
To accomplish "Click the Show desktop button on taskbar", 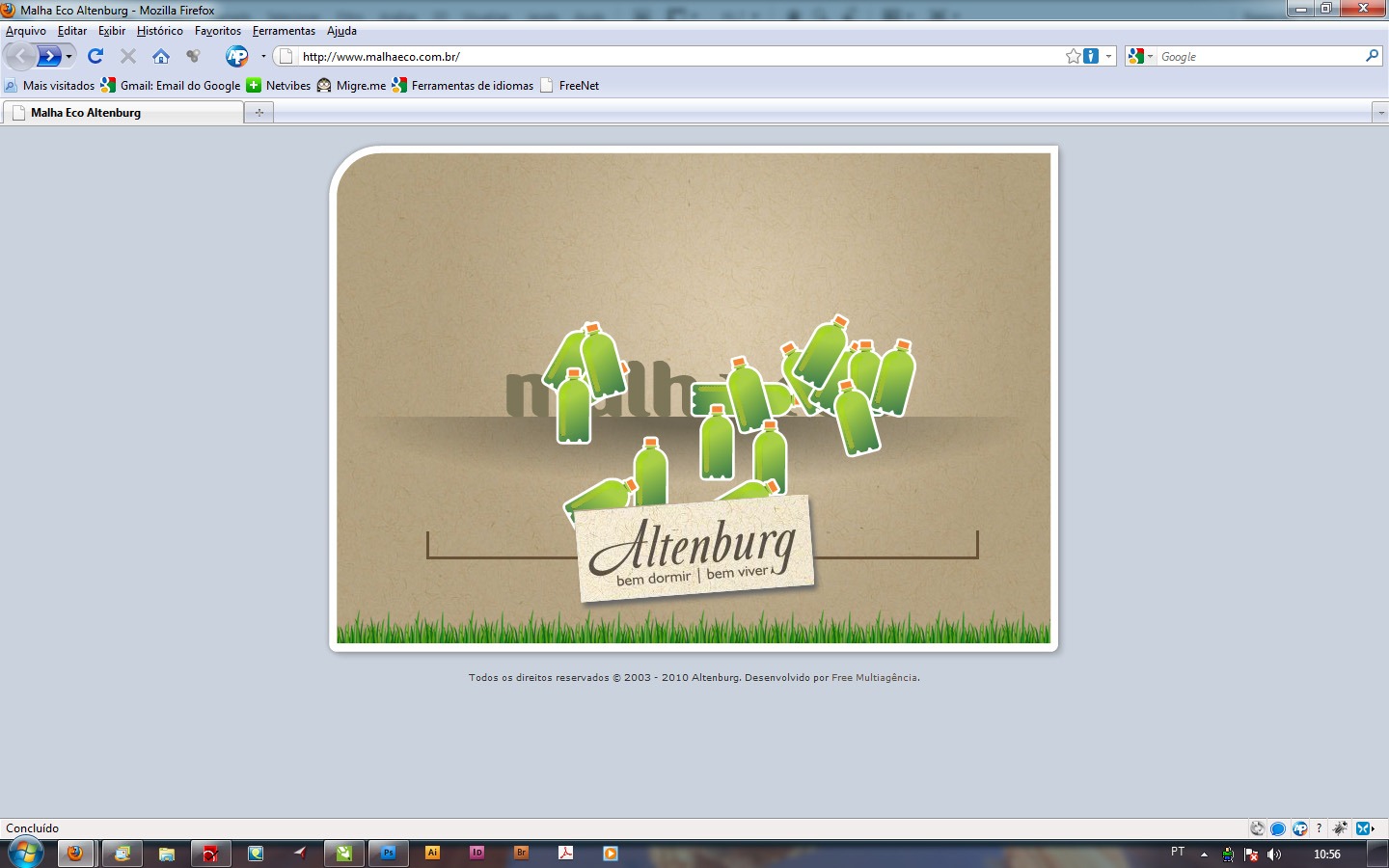I will pyautogui.click(x=1378, y=854).
